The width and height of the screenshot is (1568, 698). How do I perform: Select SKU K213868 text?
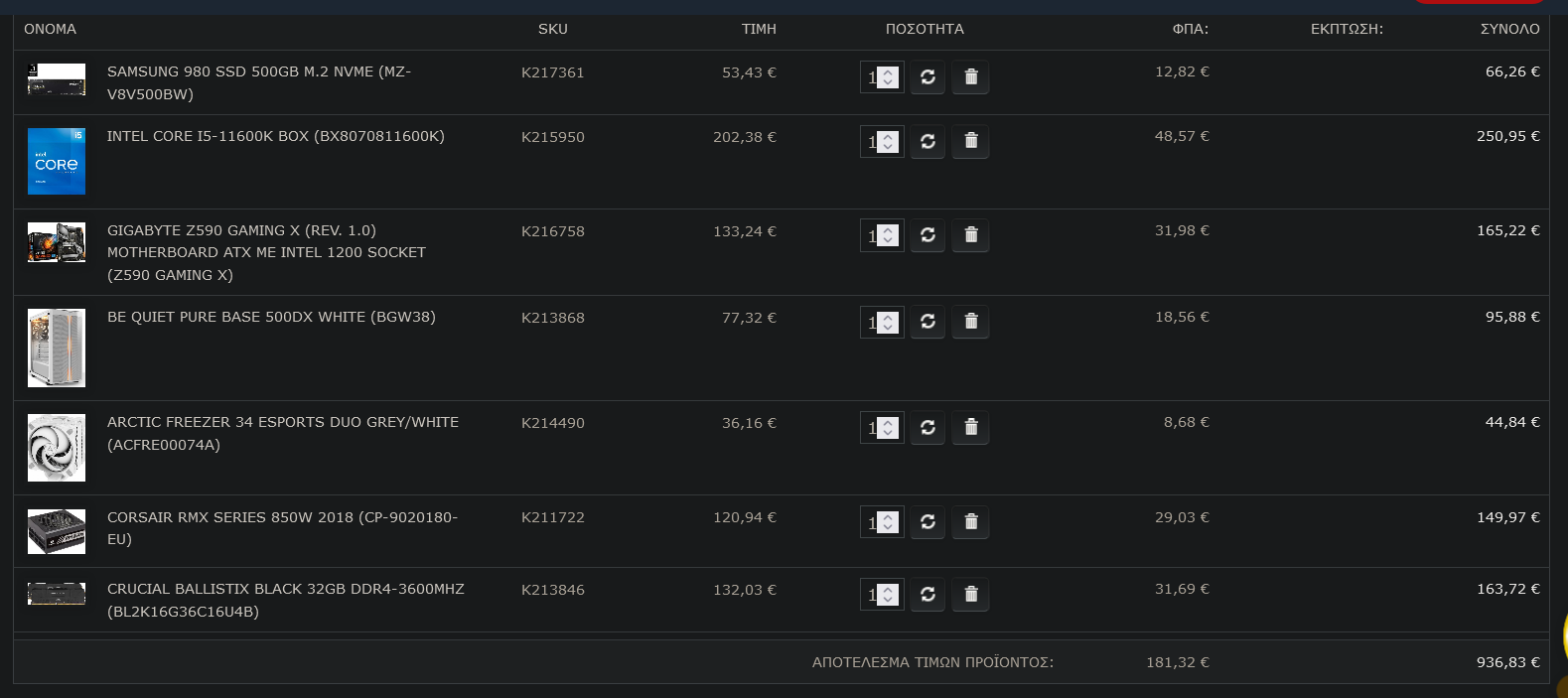553,318
